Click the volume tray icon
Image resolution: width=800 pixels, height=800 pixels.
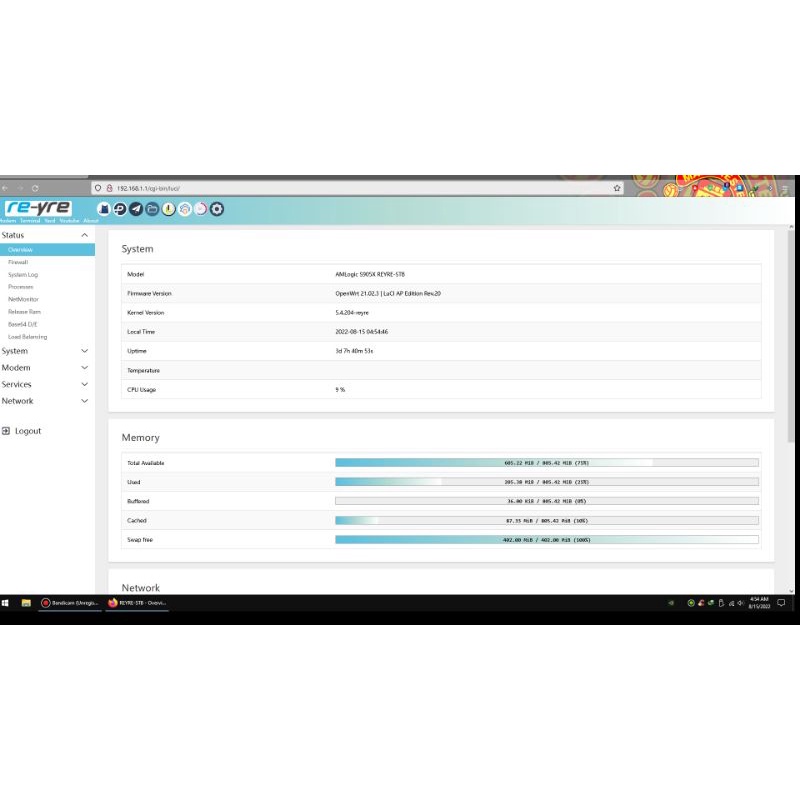pyautogui.click(x=741, y=603)
